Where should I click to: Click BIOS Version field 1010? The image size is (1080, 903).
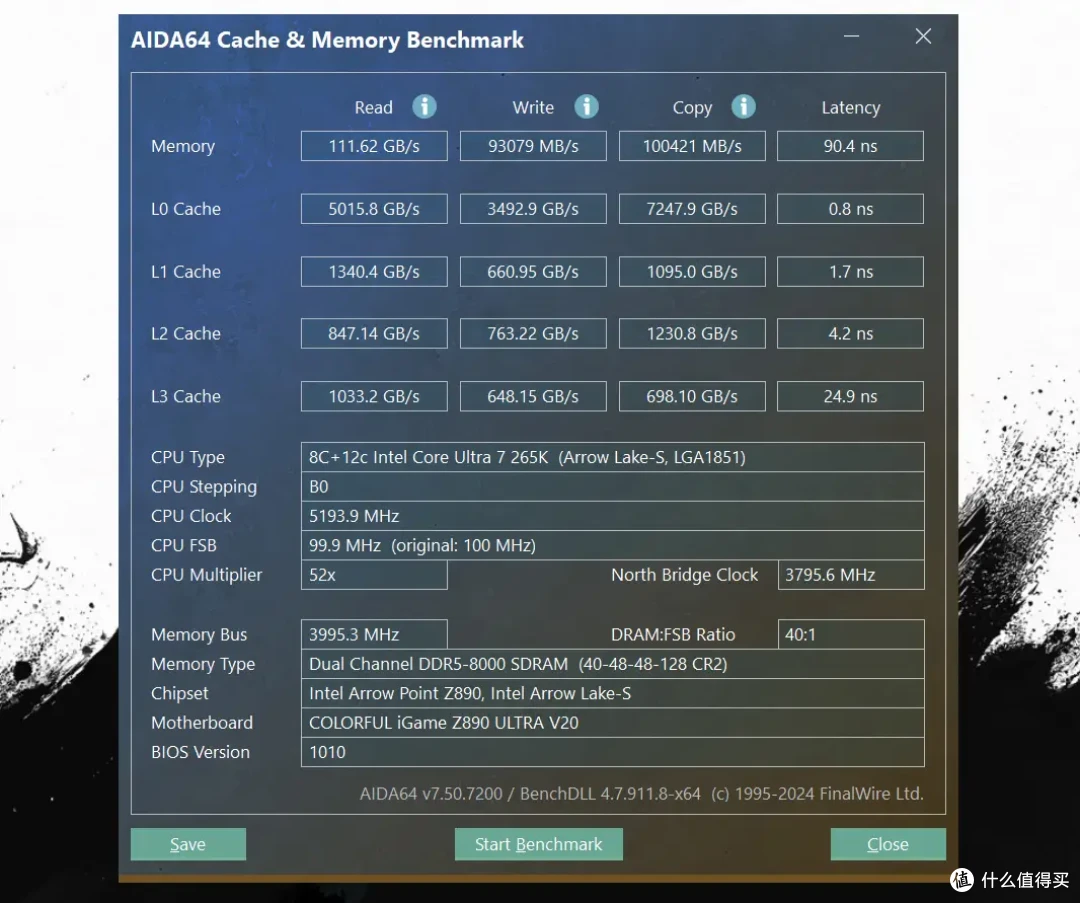612,752
